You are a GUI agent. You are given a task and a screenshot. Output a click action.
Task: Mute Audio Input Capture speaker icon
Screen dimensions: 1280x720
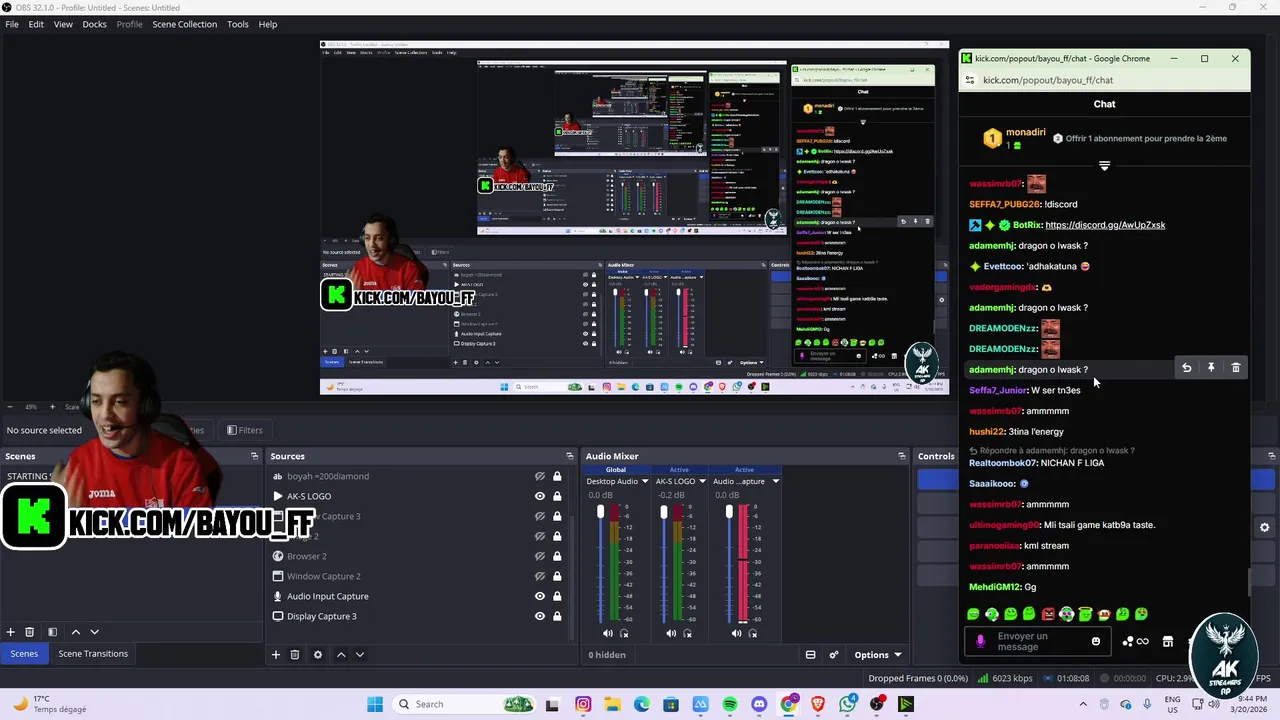pos(736,633)
